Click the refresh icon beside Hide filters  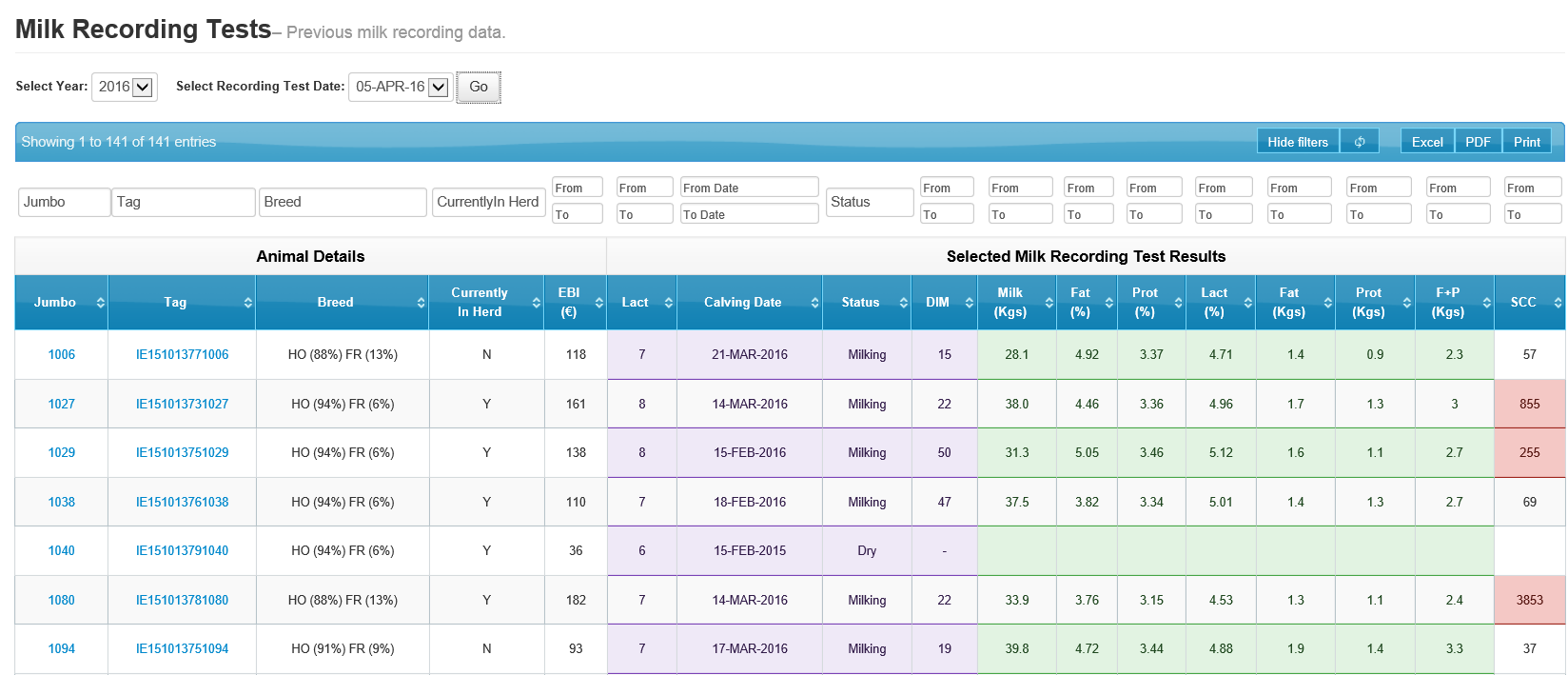tap(1360, 142)
